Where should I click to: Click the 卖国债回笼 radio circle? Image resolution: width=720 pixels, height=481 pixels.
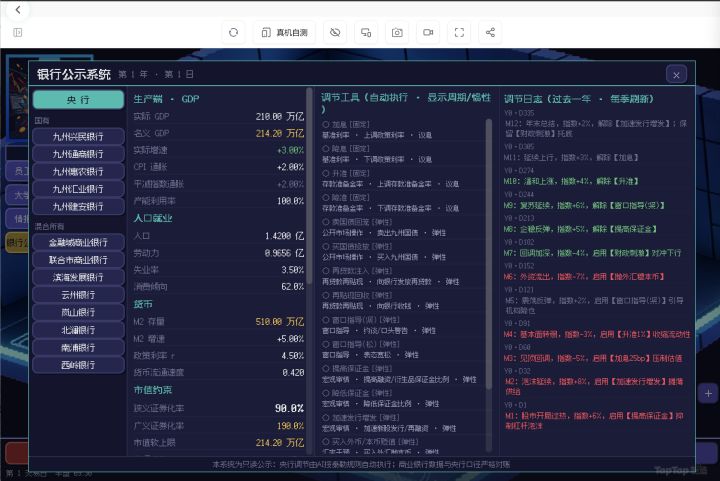326,222
